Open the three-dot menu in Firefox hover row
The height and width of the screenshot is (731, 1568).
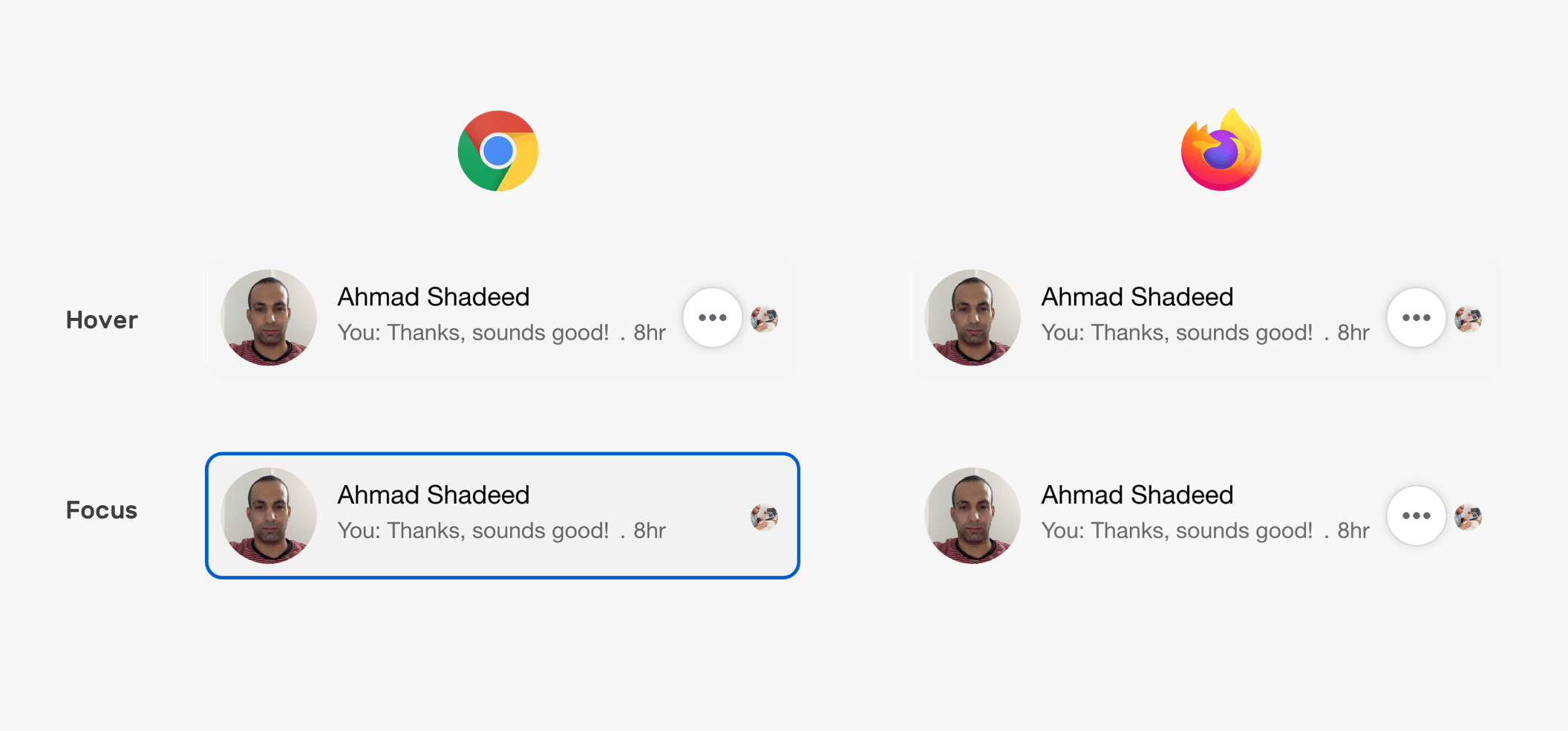(1416, 318)
